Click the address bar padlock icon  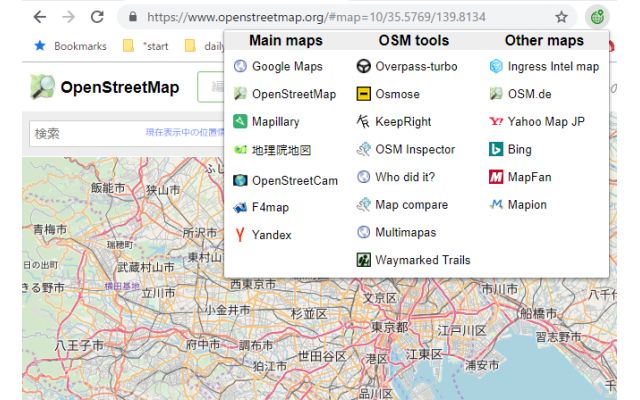click(132, 17)
